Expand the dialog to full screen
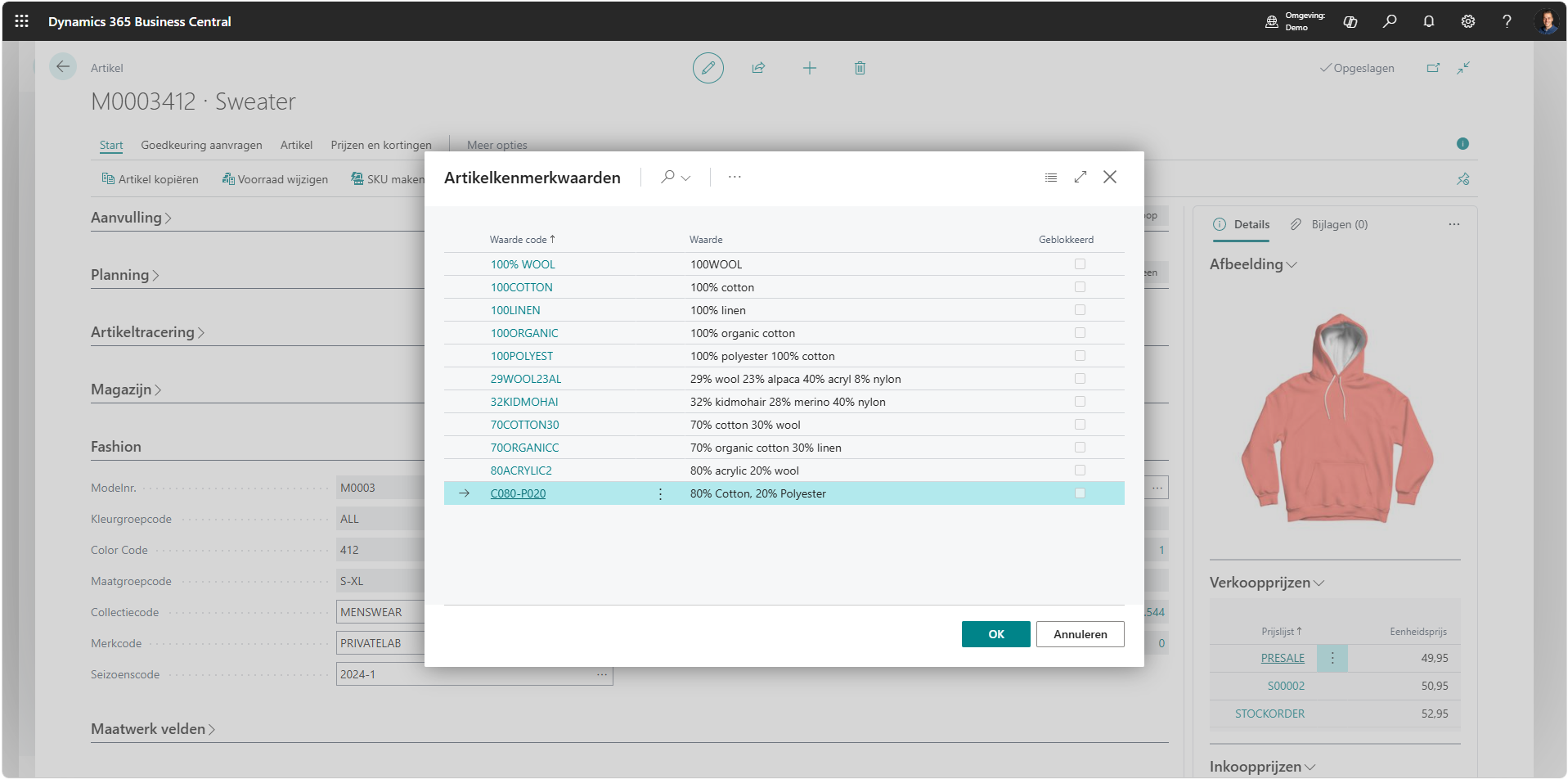 pyautogui.click(x=1081, y=177)
